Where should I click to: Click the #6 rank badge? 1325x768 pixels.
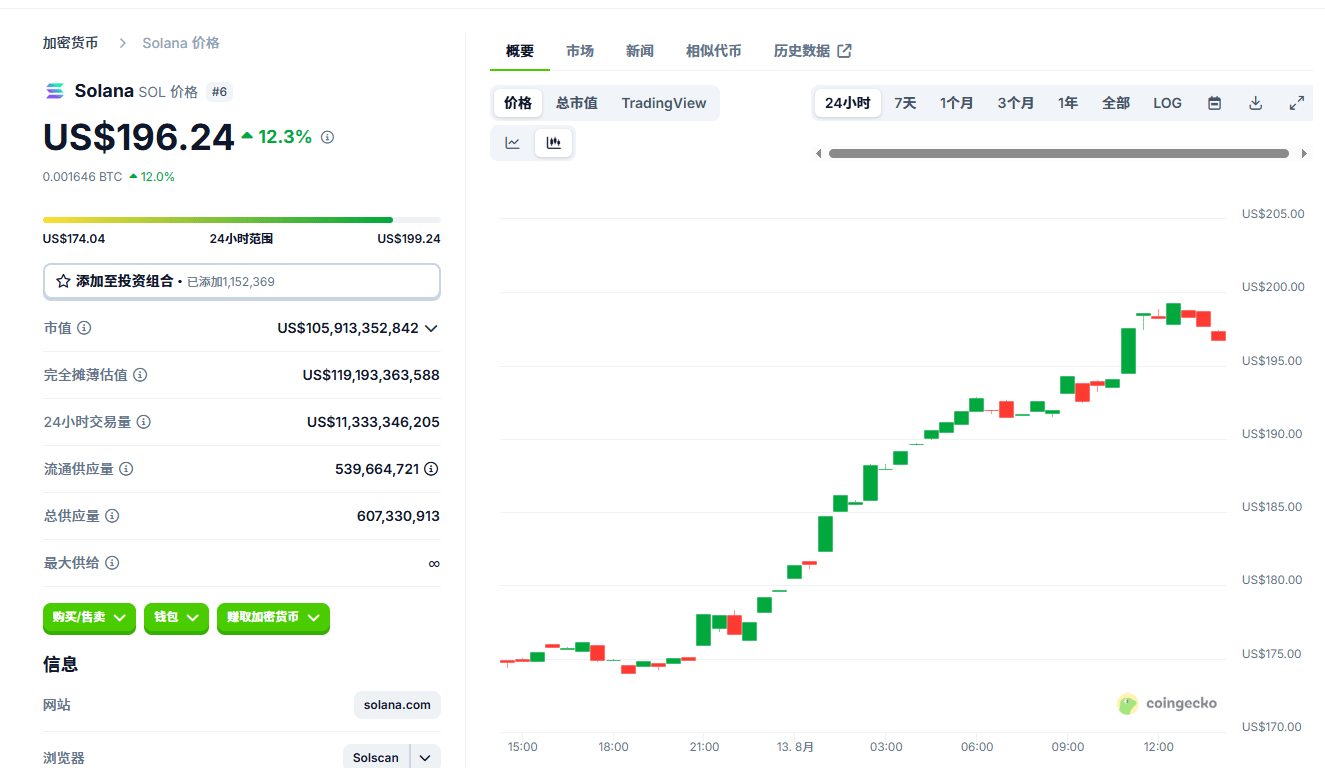click(x=220, y=92)
